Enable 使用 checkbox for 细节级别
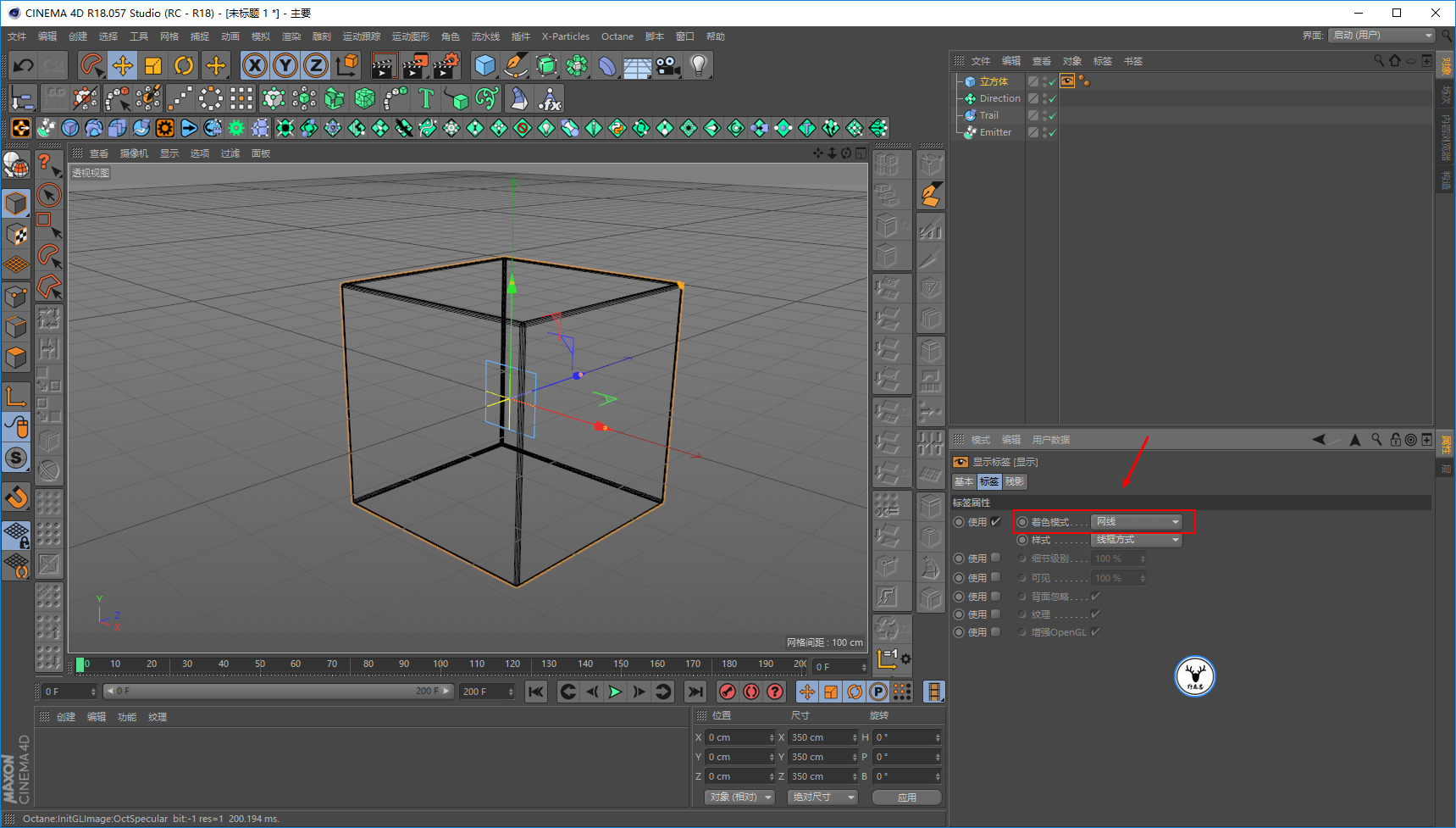 pos(996,558)
